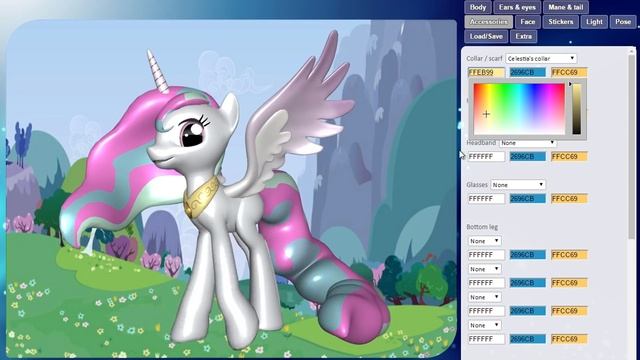
Task: Switch to the Light tab
Action: click(594, 22)
